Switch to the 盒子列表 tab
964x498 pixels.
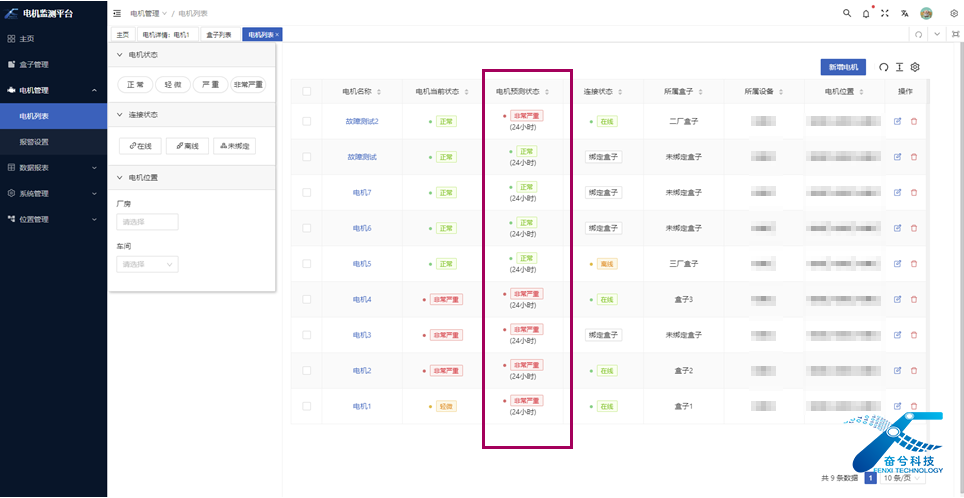tap(218, 34)
